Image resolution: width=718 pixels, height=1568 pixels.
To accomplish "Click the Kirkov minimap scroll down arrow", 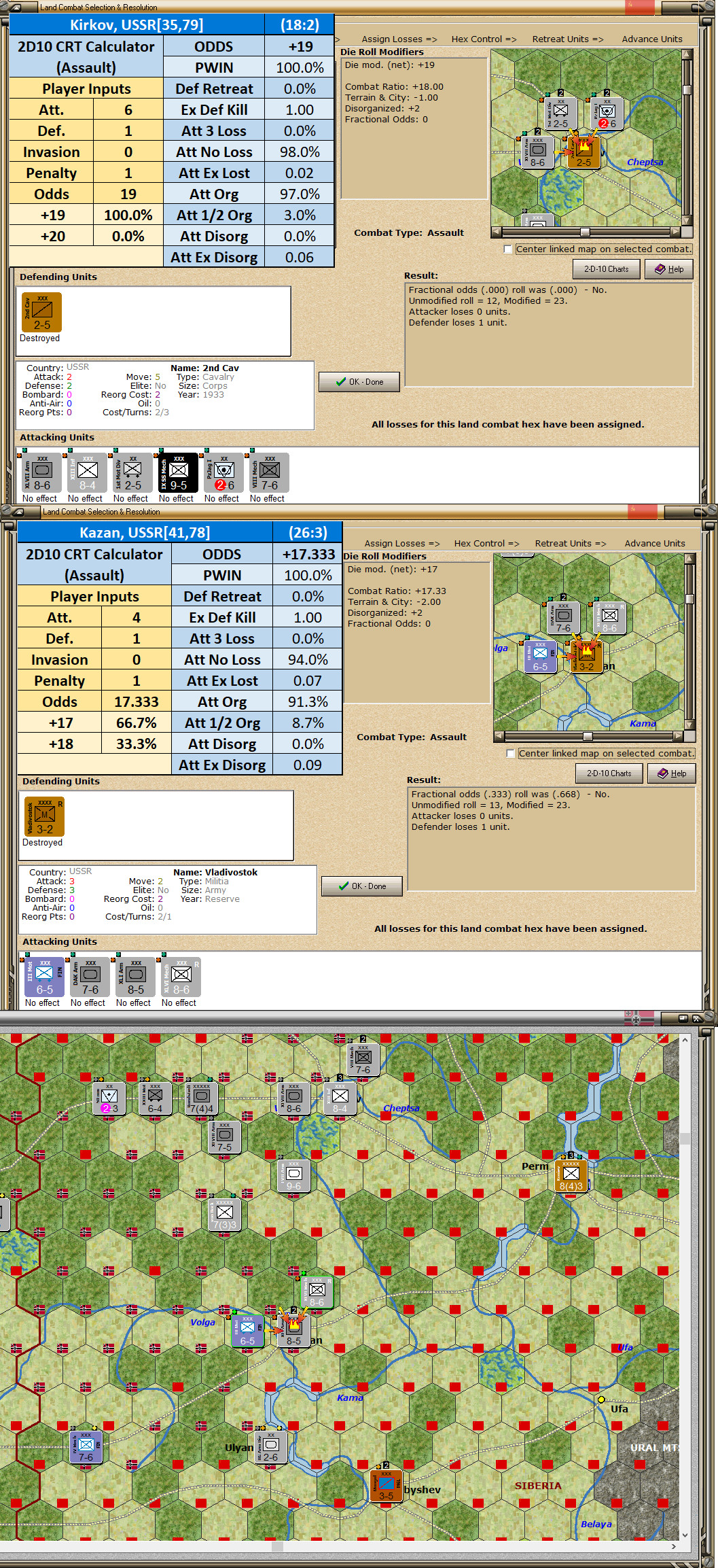I will point(687,221).
